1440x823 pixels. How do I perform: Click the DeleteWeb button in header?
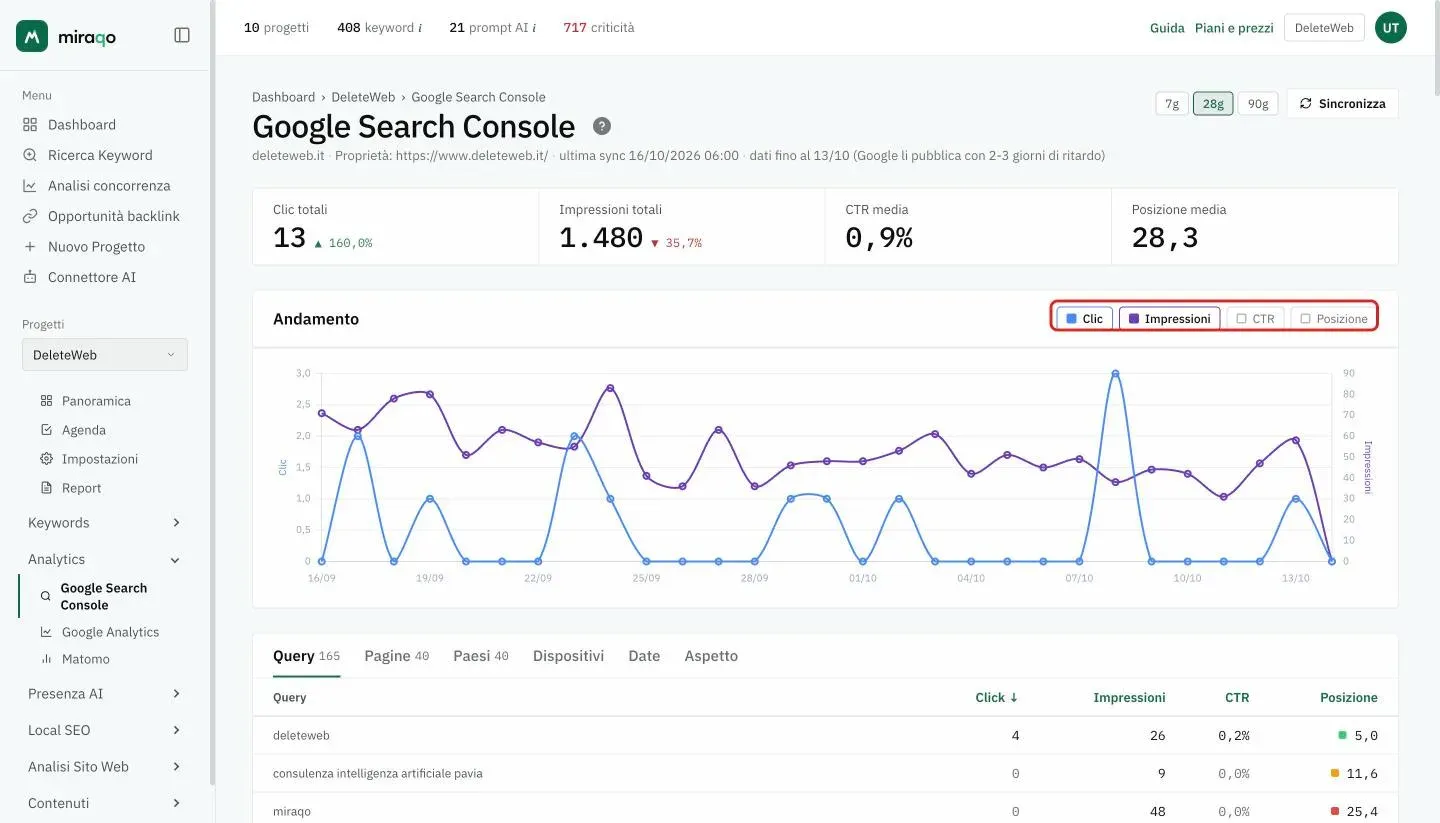tap(1324, 28)
